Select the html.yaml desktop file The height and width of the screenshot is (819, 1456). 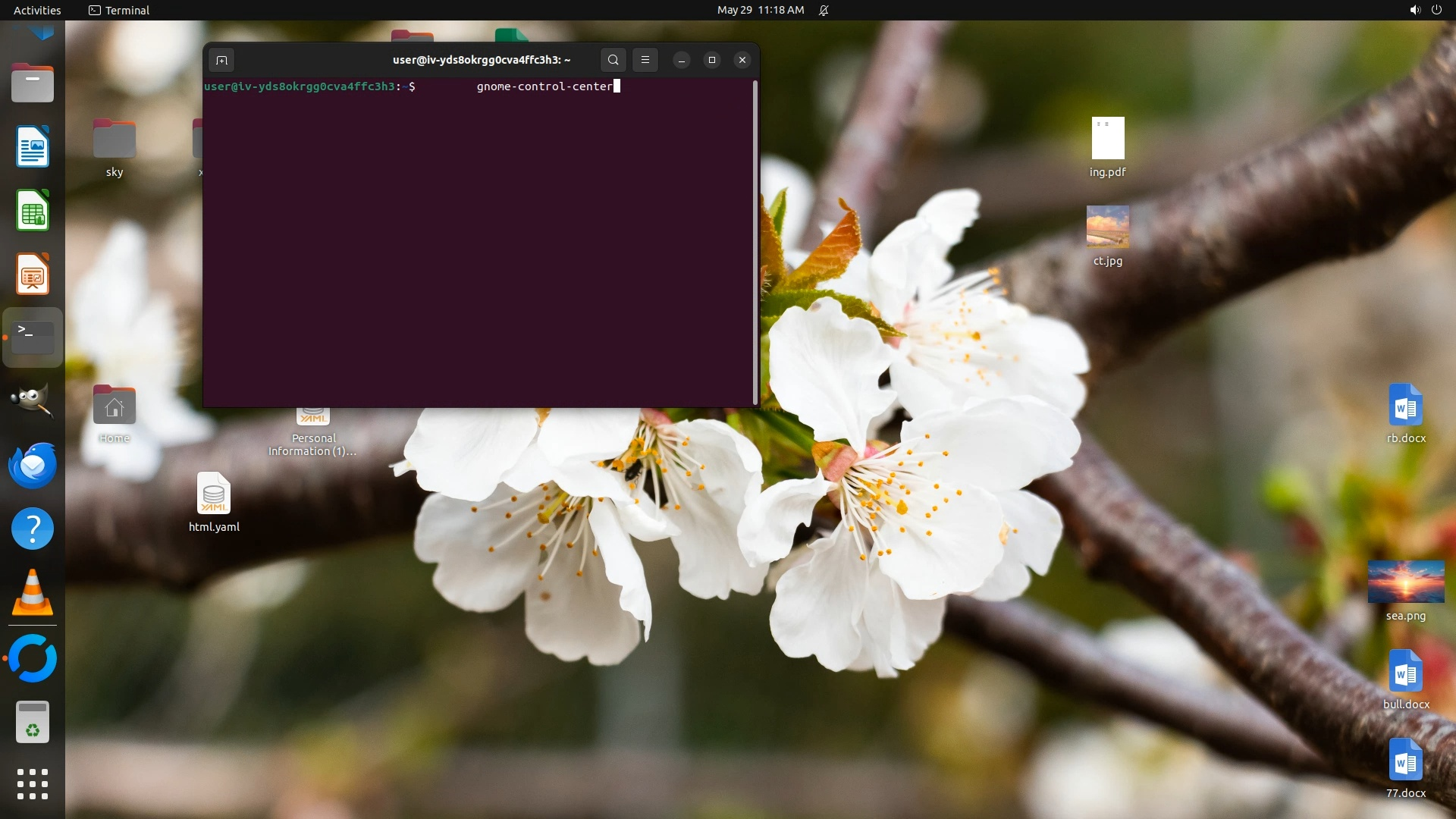point(214,494)
